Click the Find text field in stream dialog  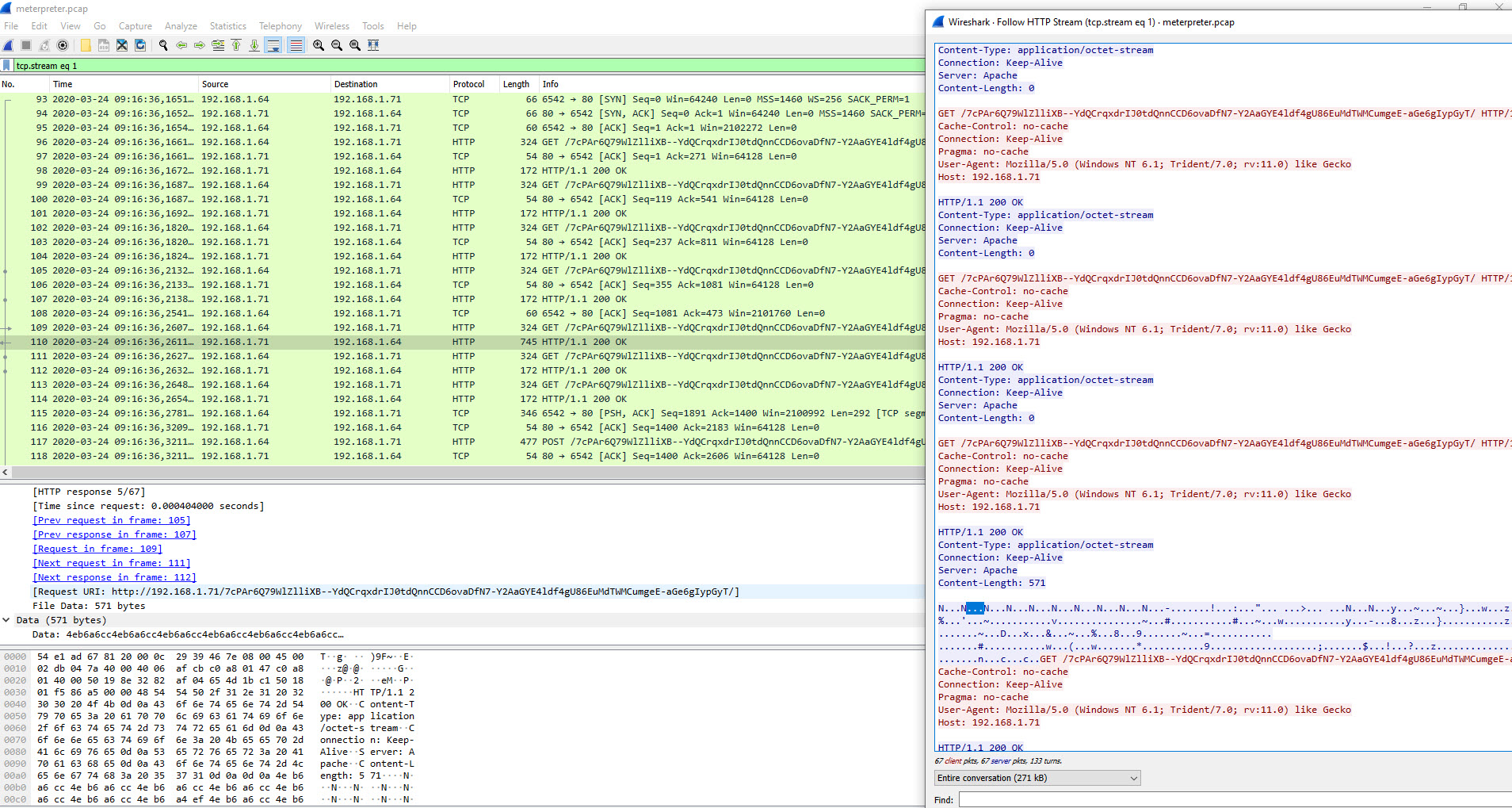tap(1235, 800)
